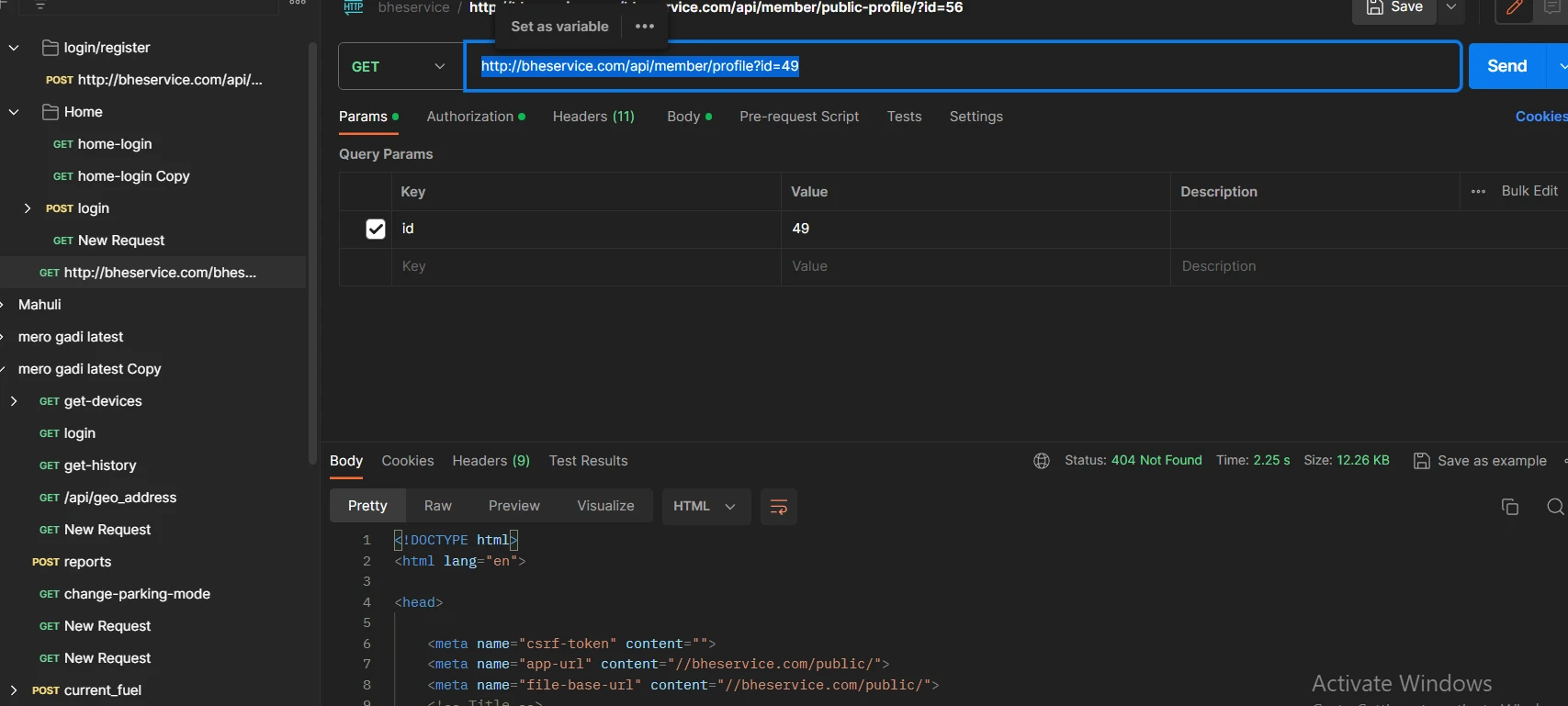Open the Headers (11) tab
The width and height of the screenshot is (1568, 706).
593,117
